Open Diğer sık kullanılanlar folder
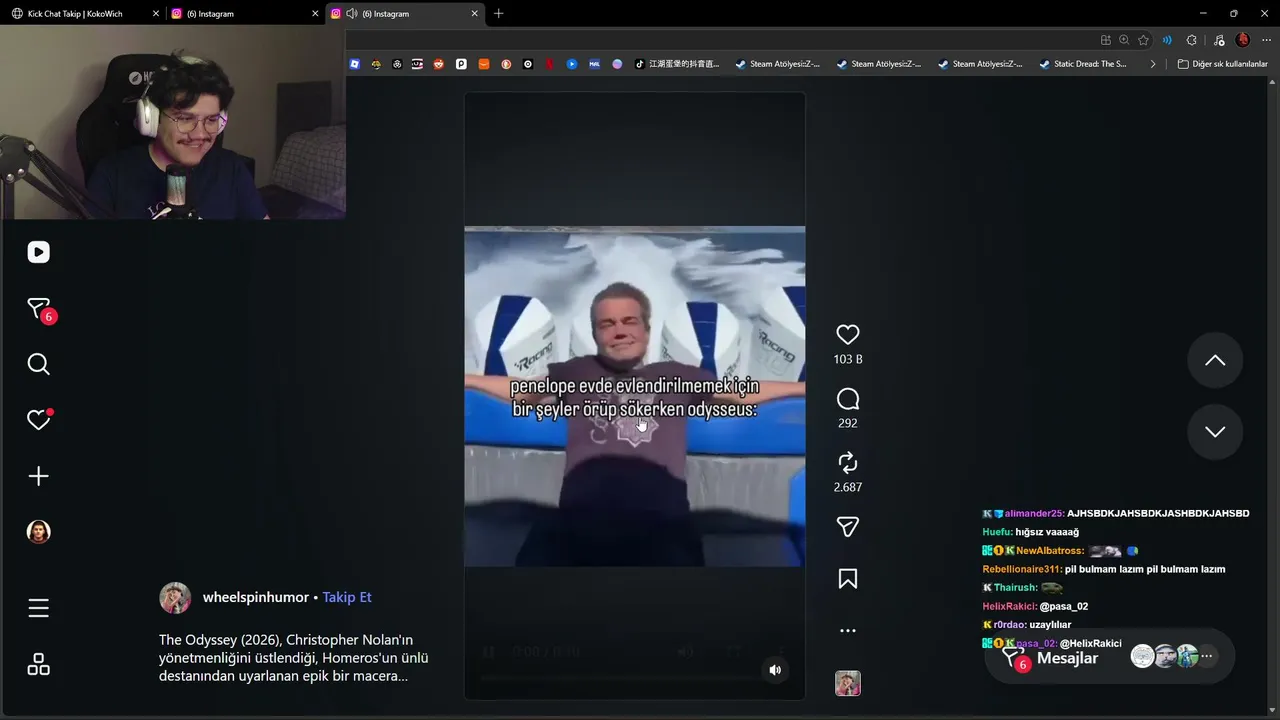The width and height of the screenshot is (1280, 720). point(1222,64)
